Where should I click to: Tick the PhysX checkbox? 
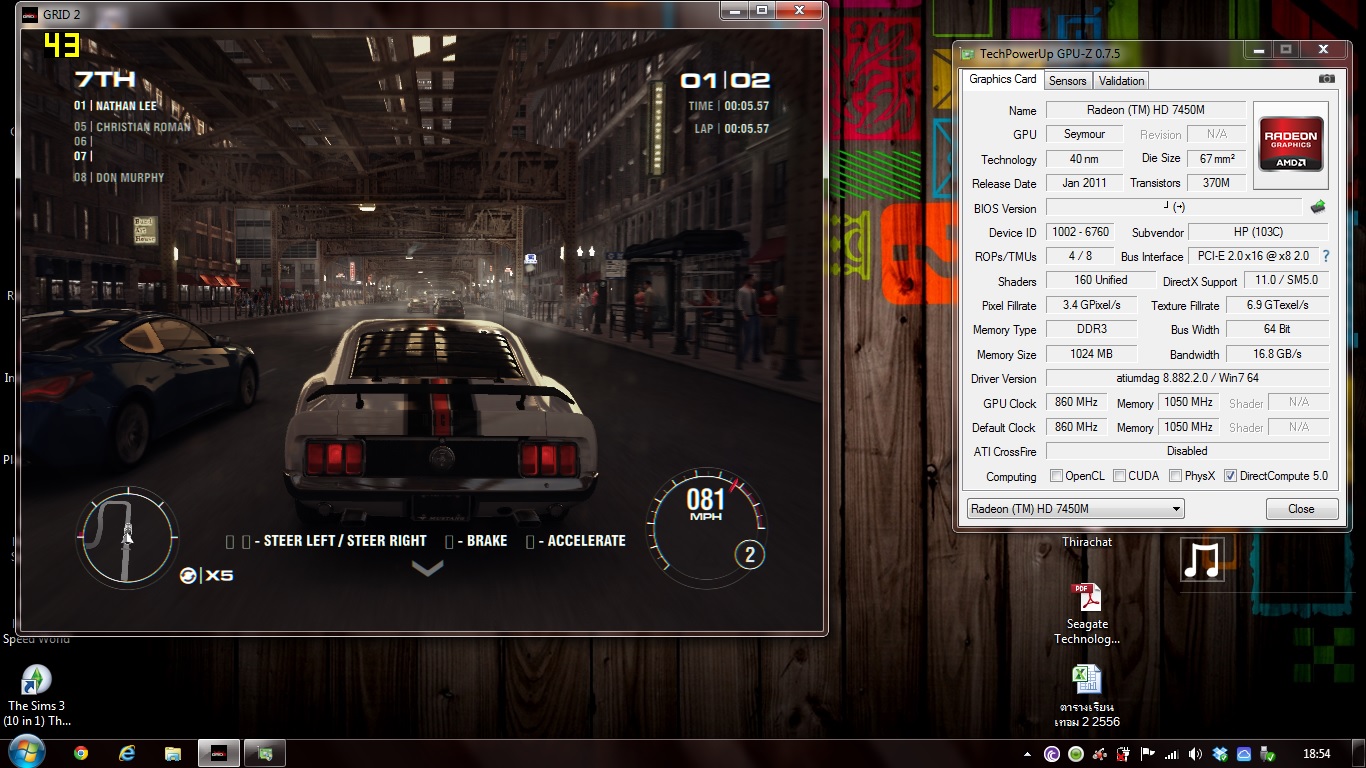click(x=1175, y=476)
